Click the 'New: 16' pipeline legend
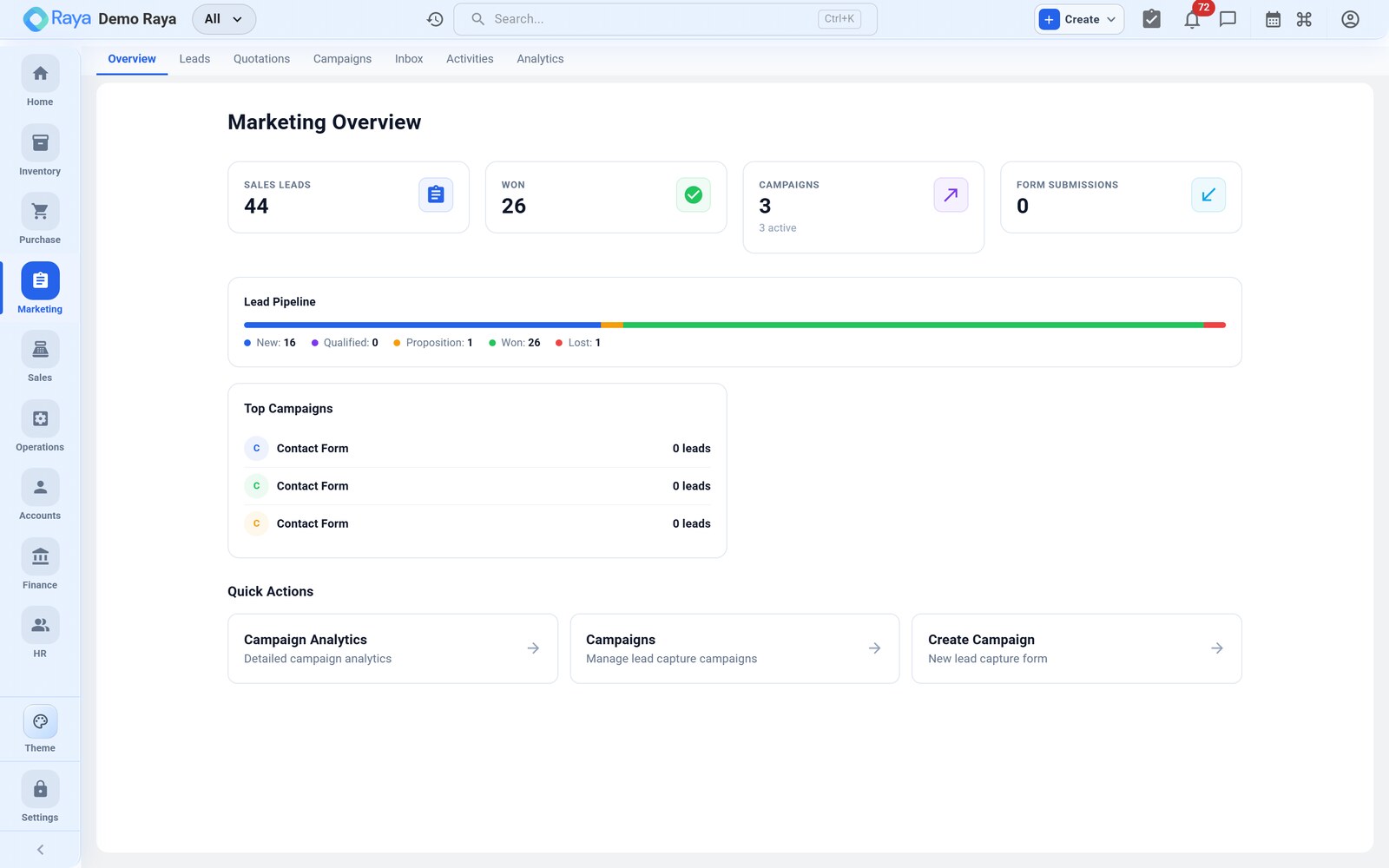The width and height of the screenshot is (1389, 868). [x=270, y=343]
